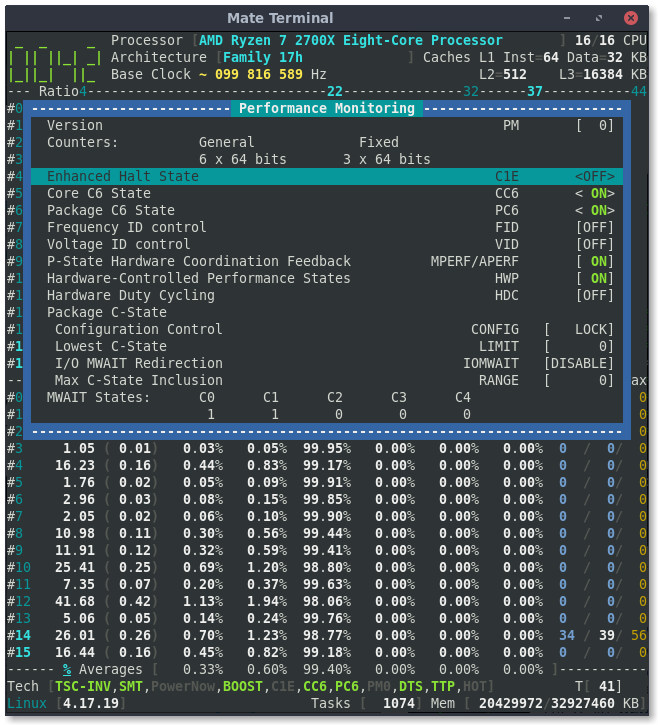Toggle Package C6 State PC6 < ON>
The height and width of the screenshot is (725, 658).
coord(595,210)
